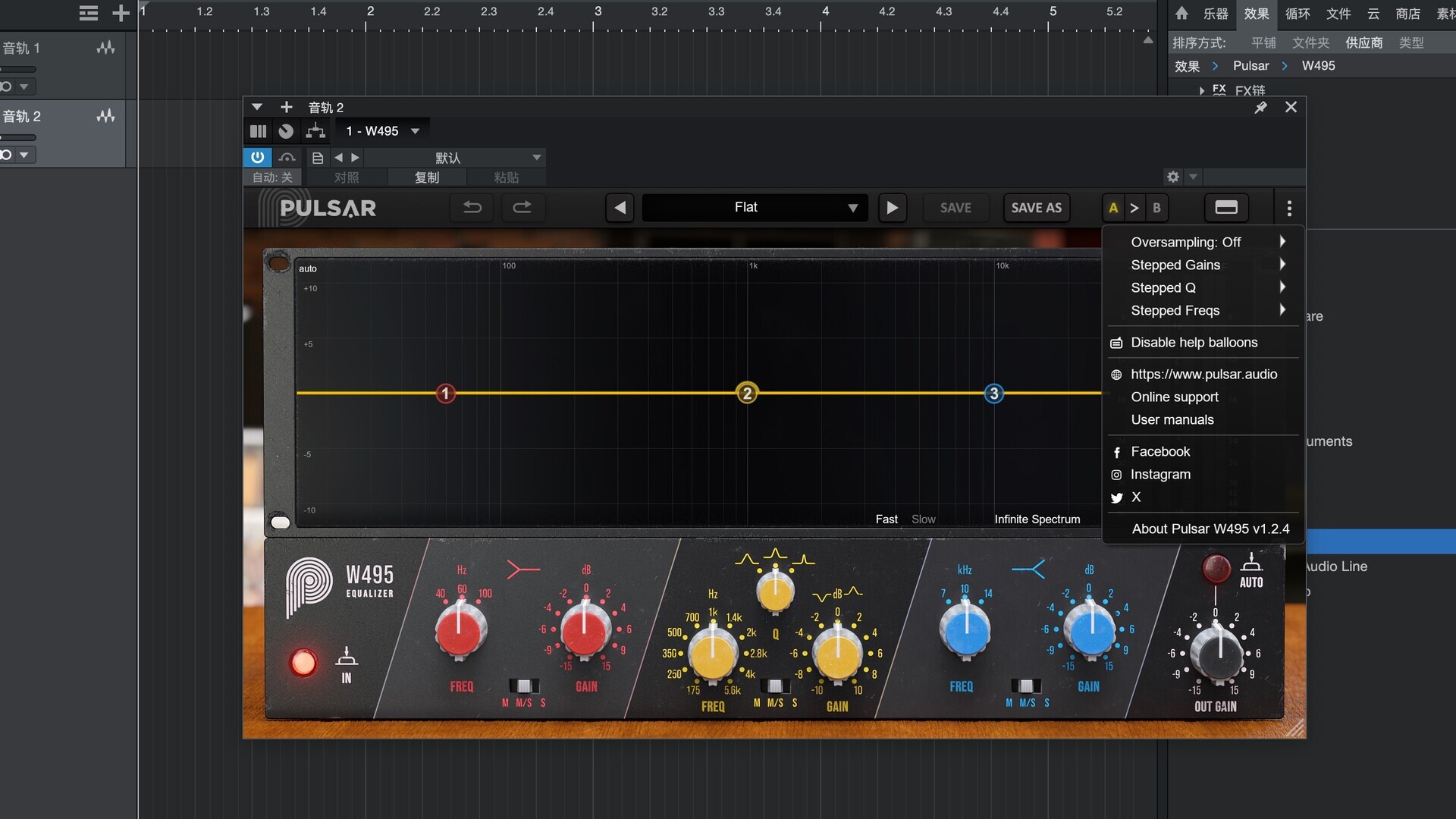
Task: Select the B state slot
Action: click(x=1156, y=208)
